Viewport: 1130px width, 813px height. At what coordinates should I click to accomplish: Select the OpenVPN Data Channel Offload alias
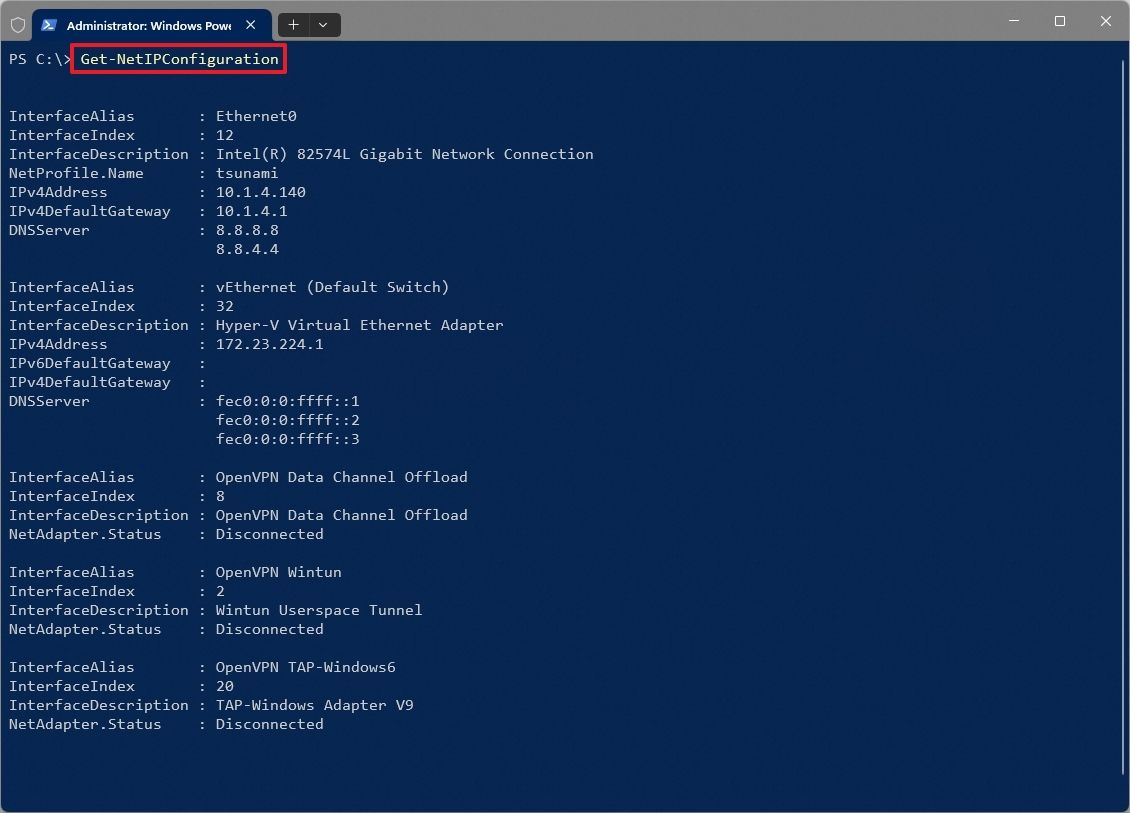[341, 477]
